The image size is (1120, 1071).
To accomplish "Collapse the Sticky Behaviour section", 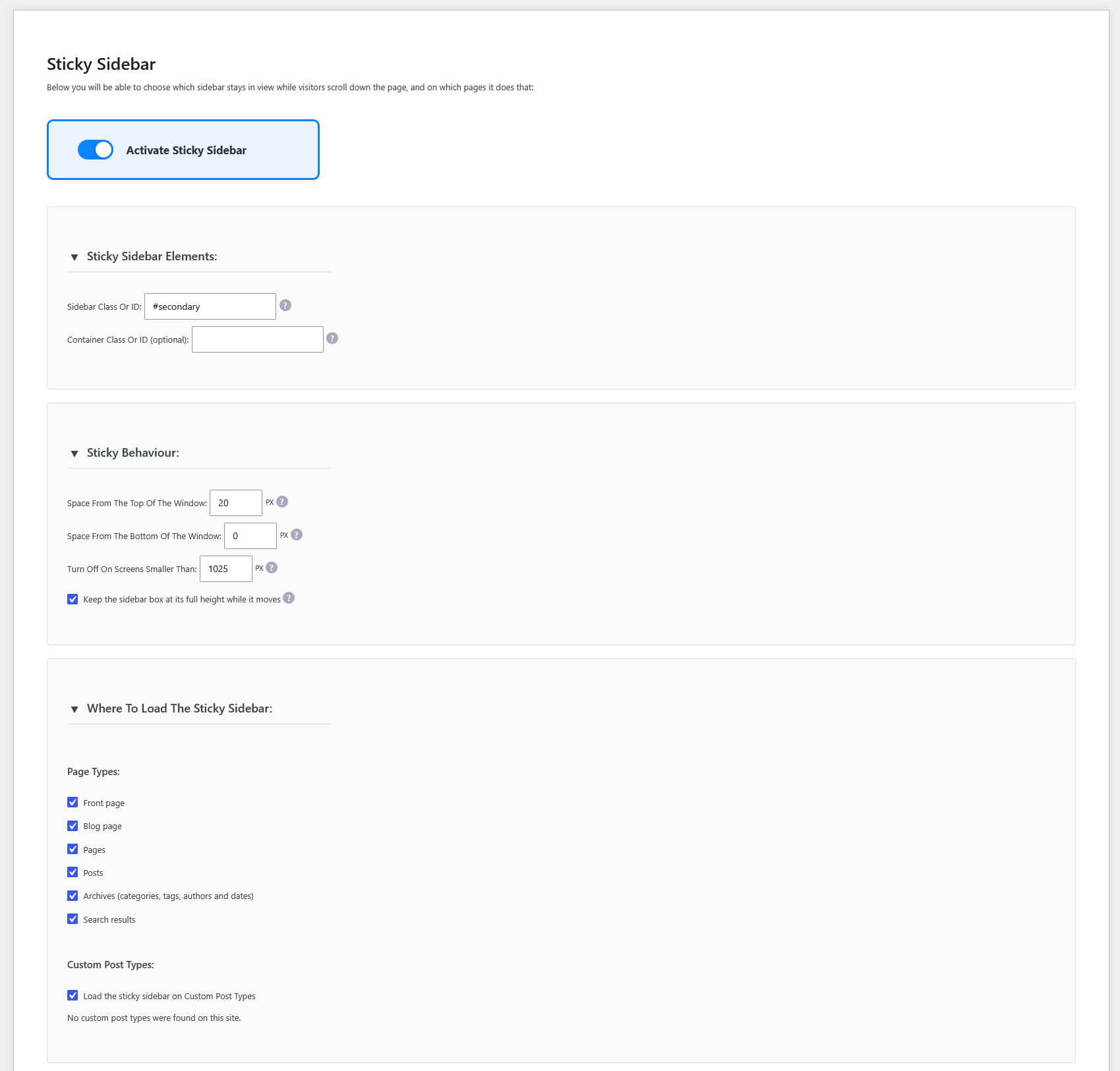I will click(74, 453).
